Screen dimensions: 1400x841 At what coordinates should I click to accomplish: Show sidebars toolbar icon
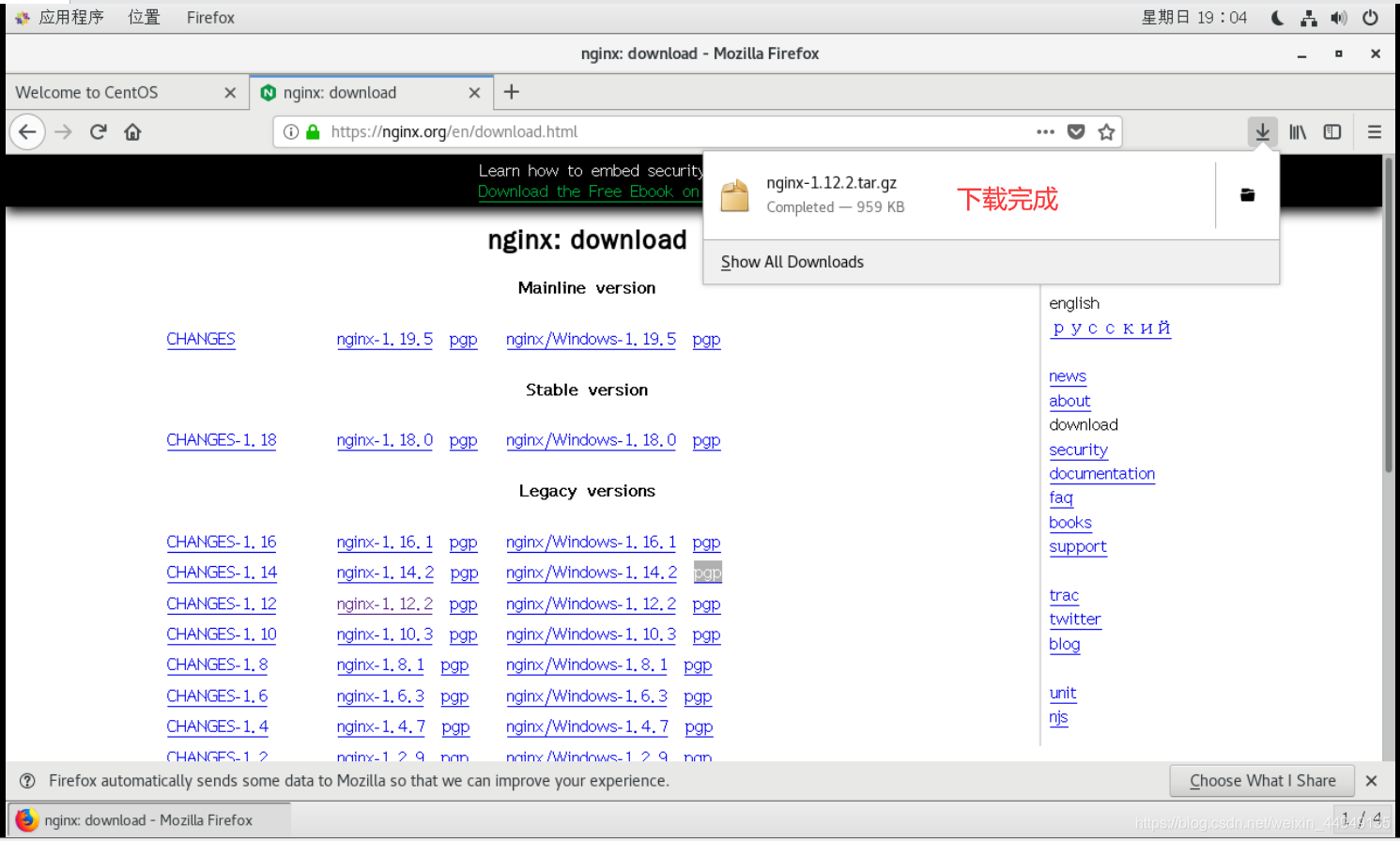pos(1331,131)
